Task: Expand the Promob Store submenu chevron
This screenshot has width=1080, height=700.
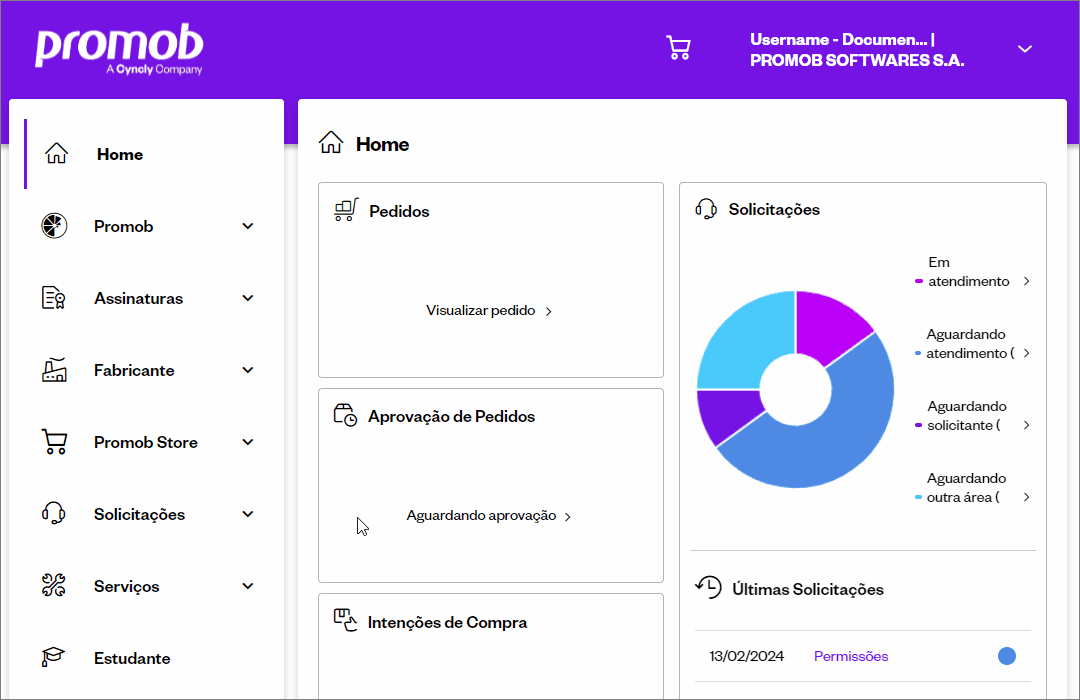Action: (x=248, y=442)
